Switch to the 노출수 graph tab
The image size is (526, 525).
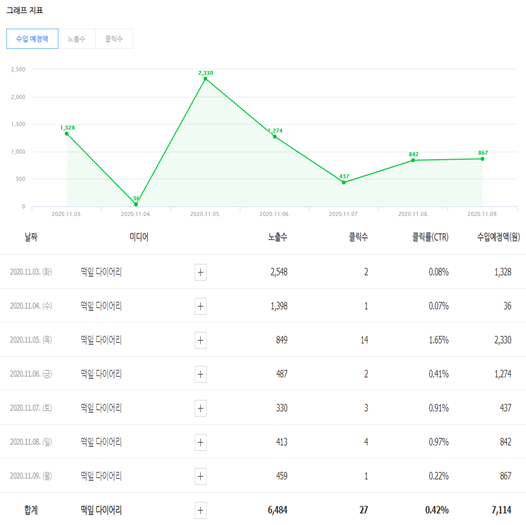coord(76,39)
